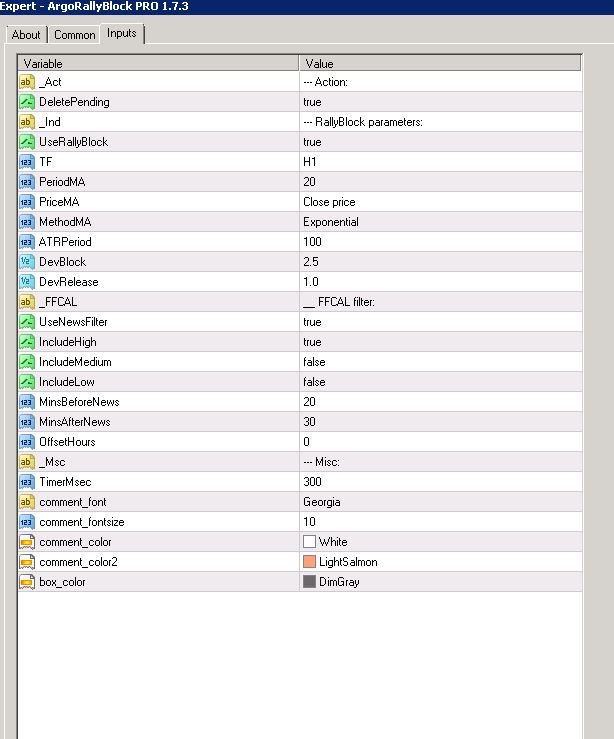Click the boolean icon beside IncludeHigh
614x739 pixels.
click(27, 342)
